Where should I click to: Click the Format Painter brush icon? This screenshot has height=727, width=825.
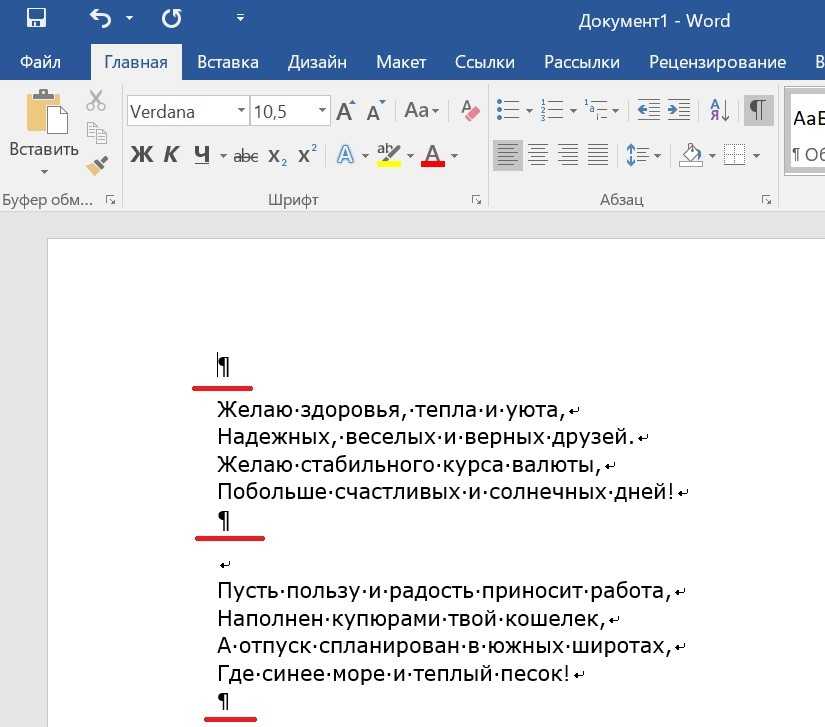pyautogui.click(x=97, y=165)
